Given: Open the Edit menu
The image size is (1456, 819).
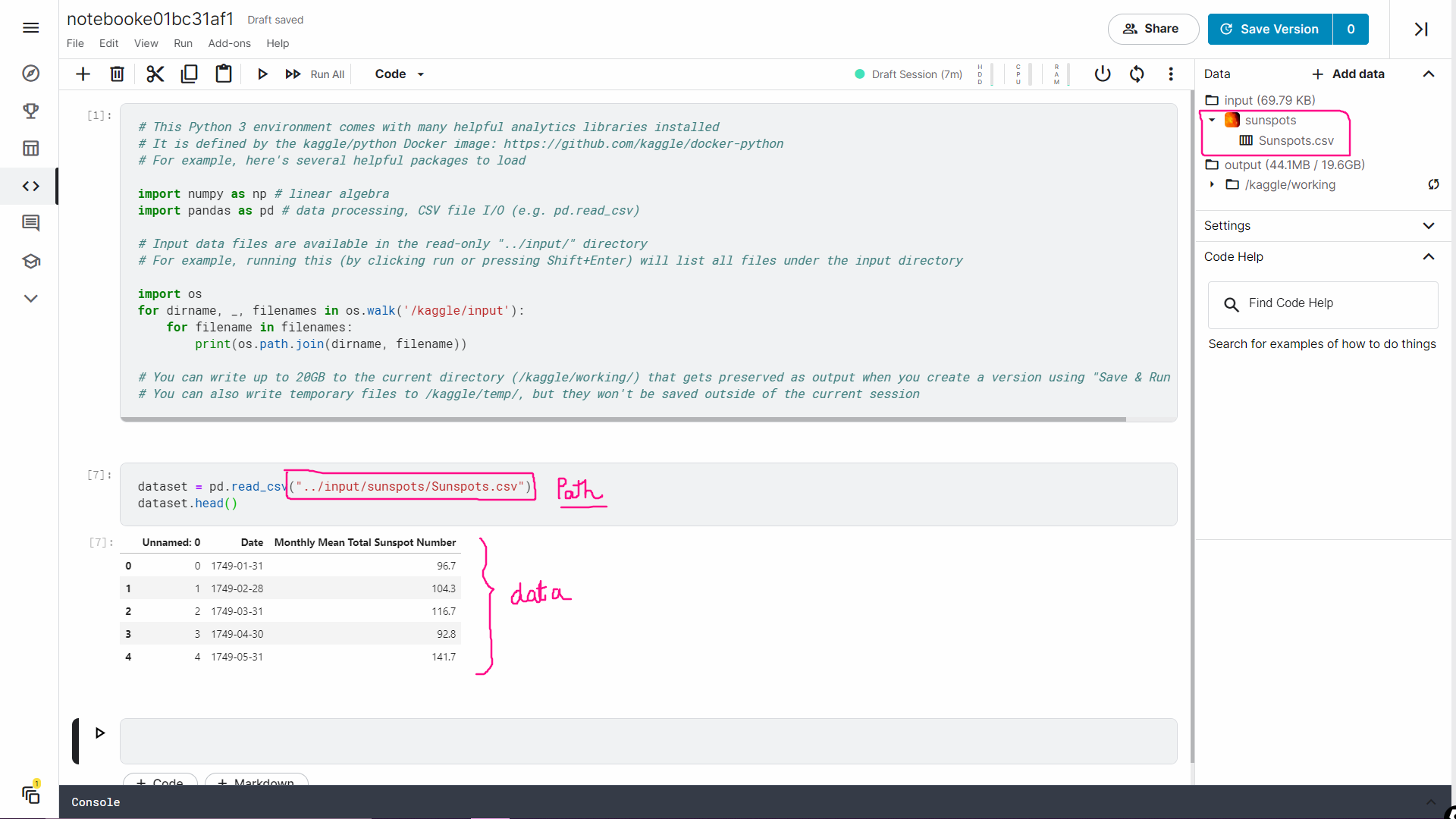Looking at the screenshot, I should tap(108, 43).
